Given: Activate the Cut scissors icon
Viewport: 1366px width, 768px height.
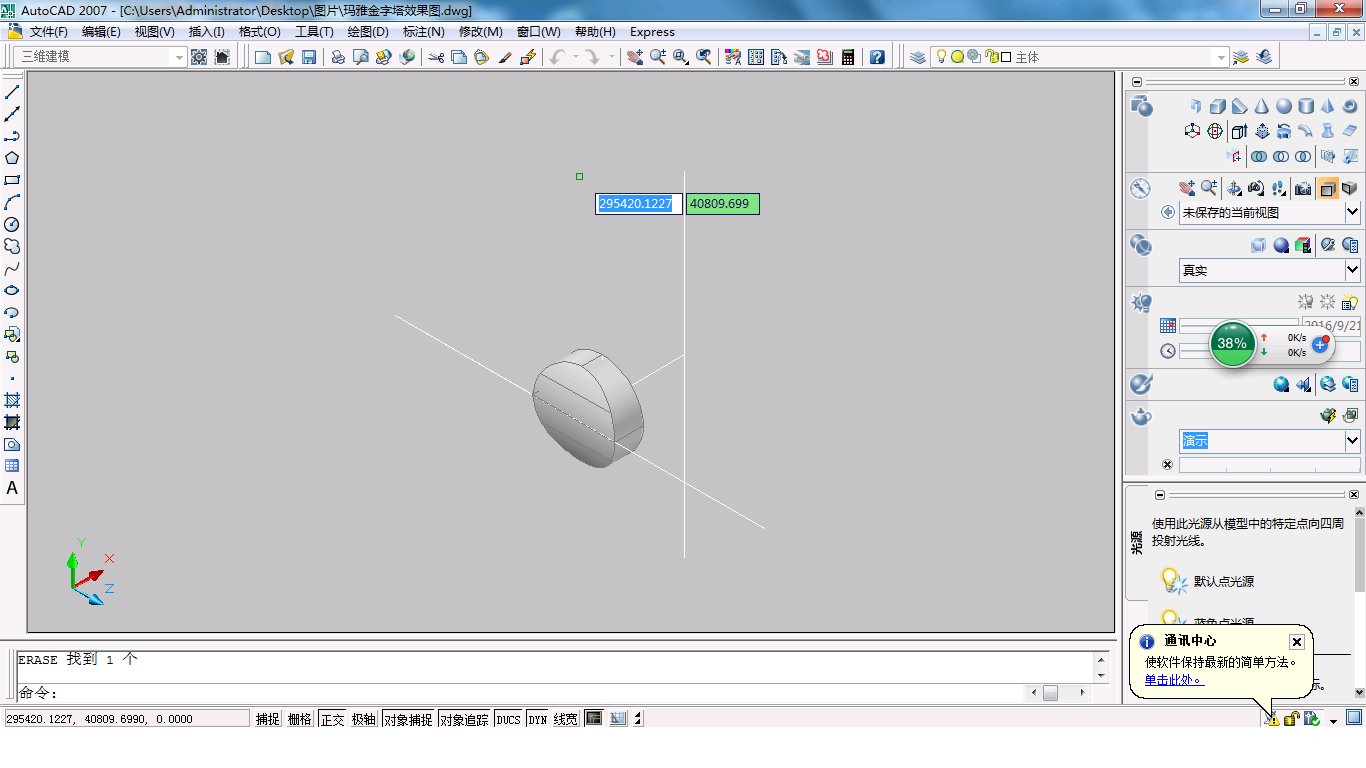Looking at the screenshot, I should (x=436, y=57).
